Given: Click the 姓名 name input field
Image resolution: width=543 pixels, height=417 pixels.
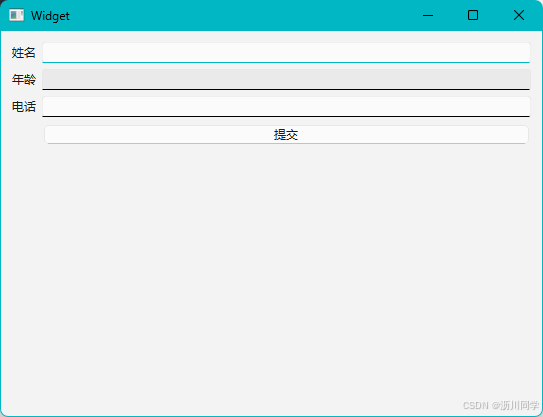Looking at the screenshot, I should coord(286,53).
